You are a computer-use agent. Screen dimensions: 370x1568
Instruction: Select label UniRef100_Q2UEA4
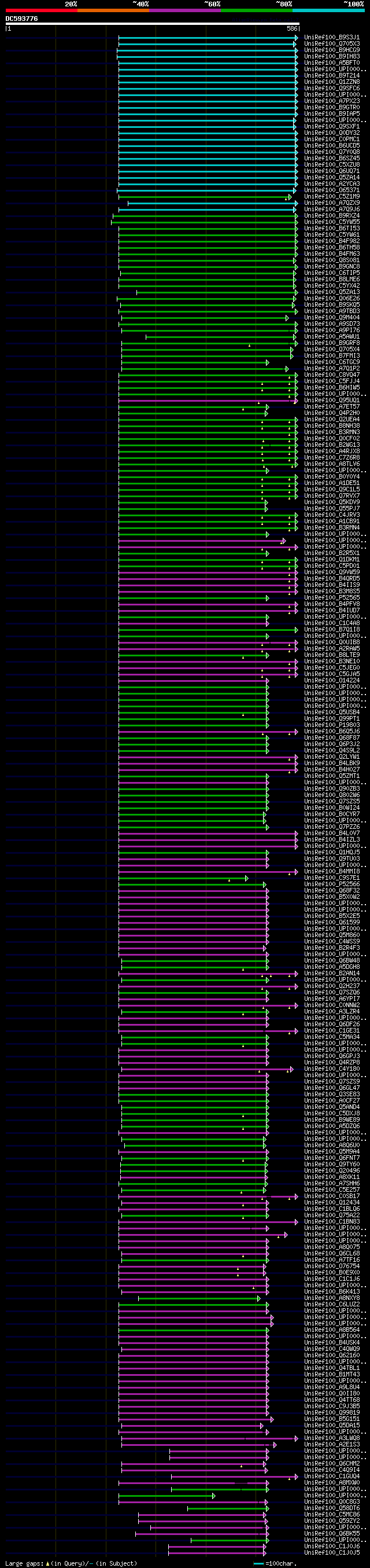click(332, 420)
